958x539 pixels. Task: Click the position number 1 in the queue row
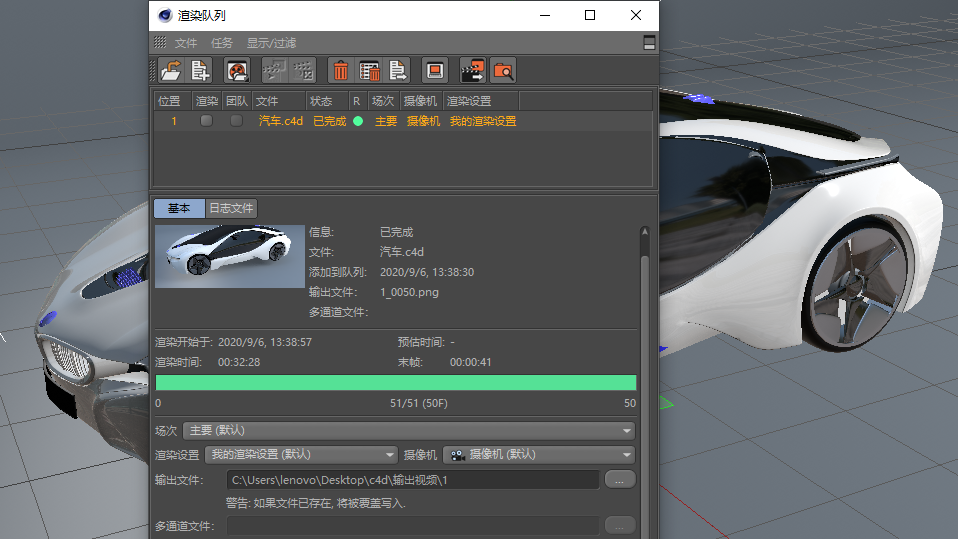coord(174,121)
